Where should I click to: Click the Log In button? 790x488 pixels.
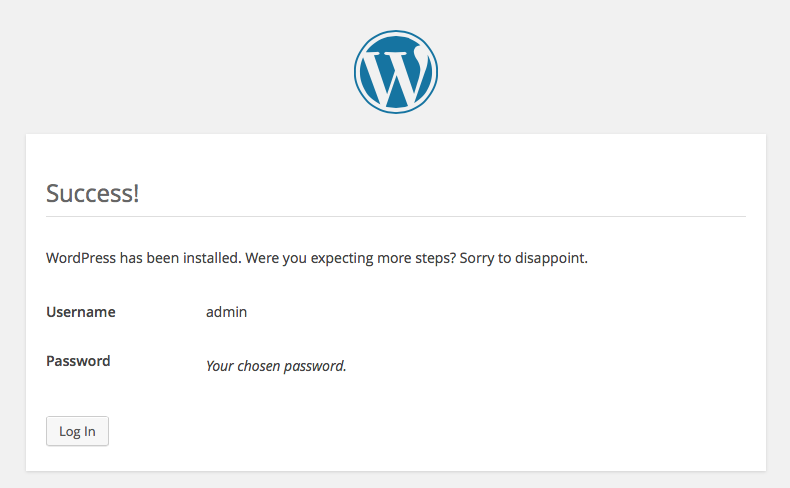point(77,431)
